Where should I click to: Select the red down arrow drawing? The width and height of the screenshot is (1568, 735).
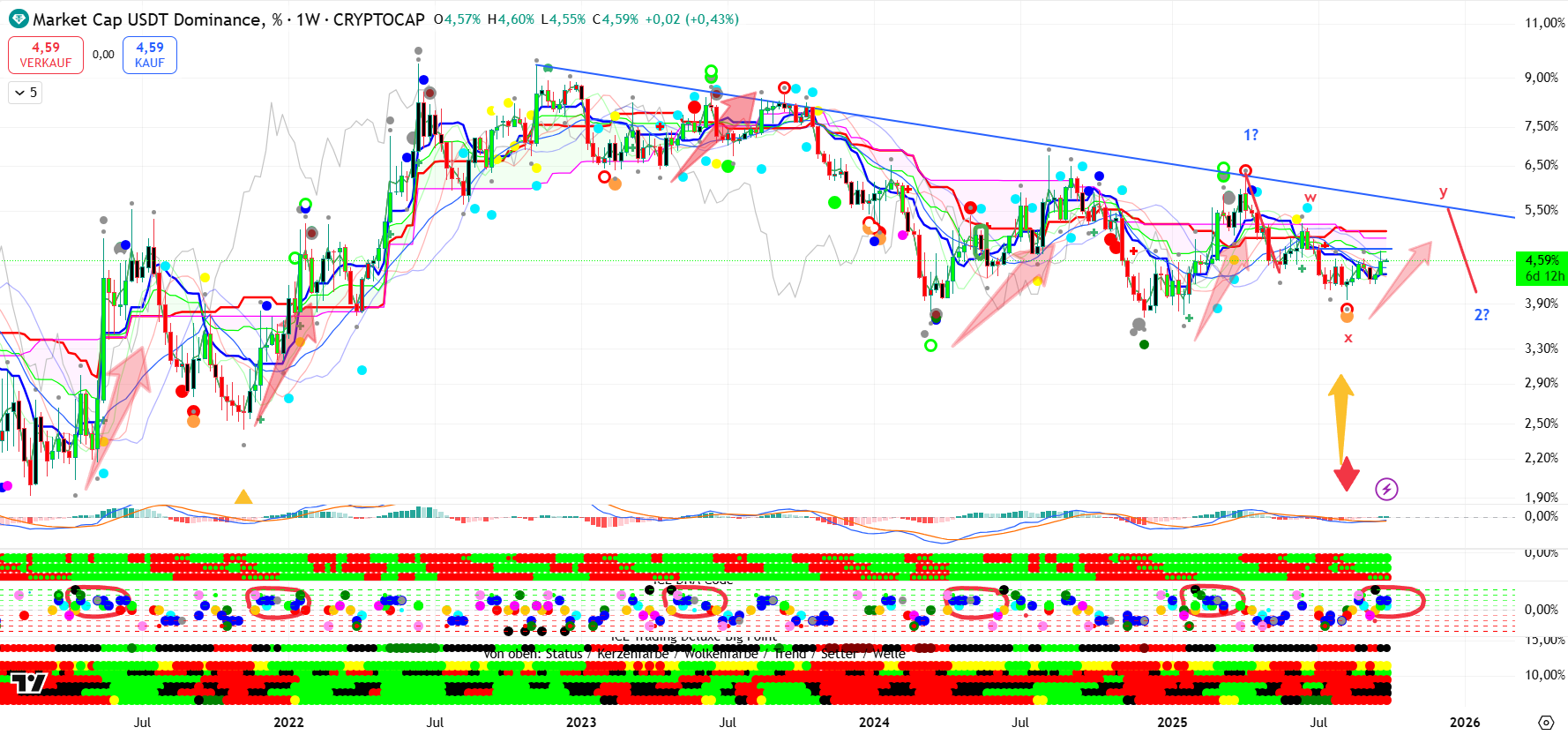click(x=1346, y=475)
